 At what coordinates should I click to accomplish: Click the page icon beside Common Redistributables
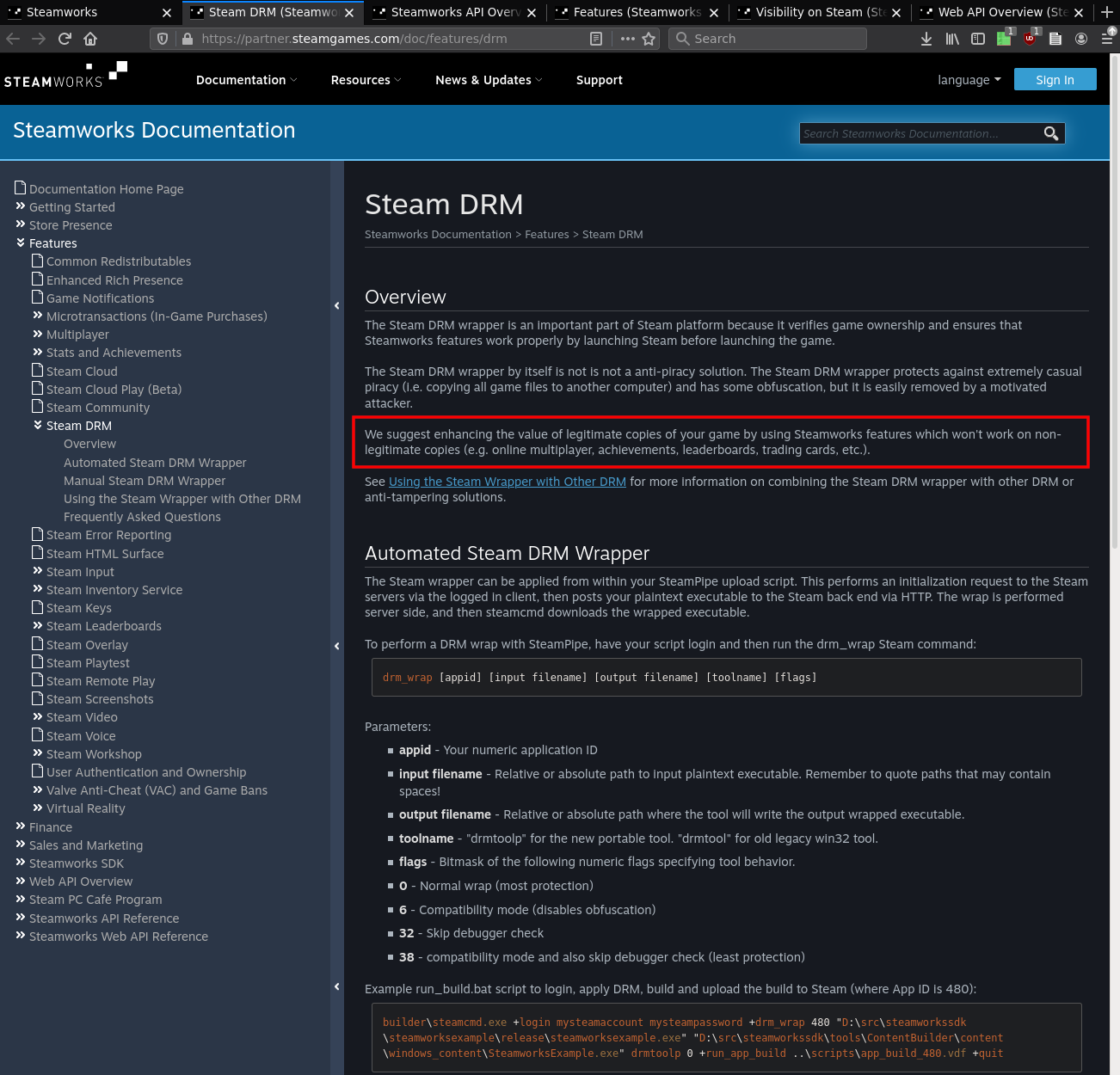click(x=37, y=261)
